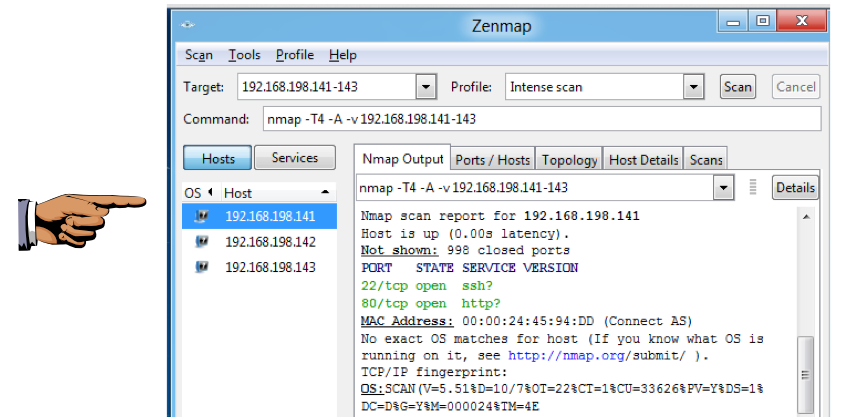Open the nmap output command dropdown
The height and width of the screenshot is (417, 844).
(724, 187)
